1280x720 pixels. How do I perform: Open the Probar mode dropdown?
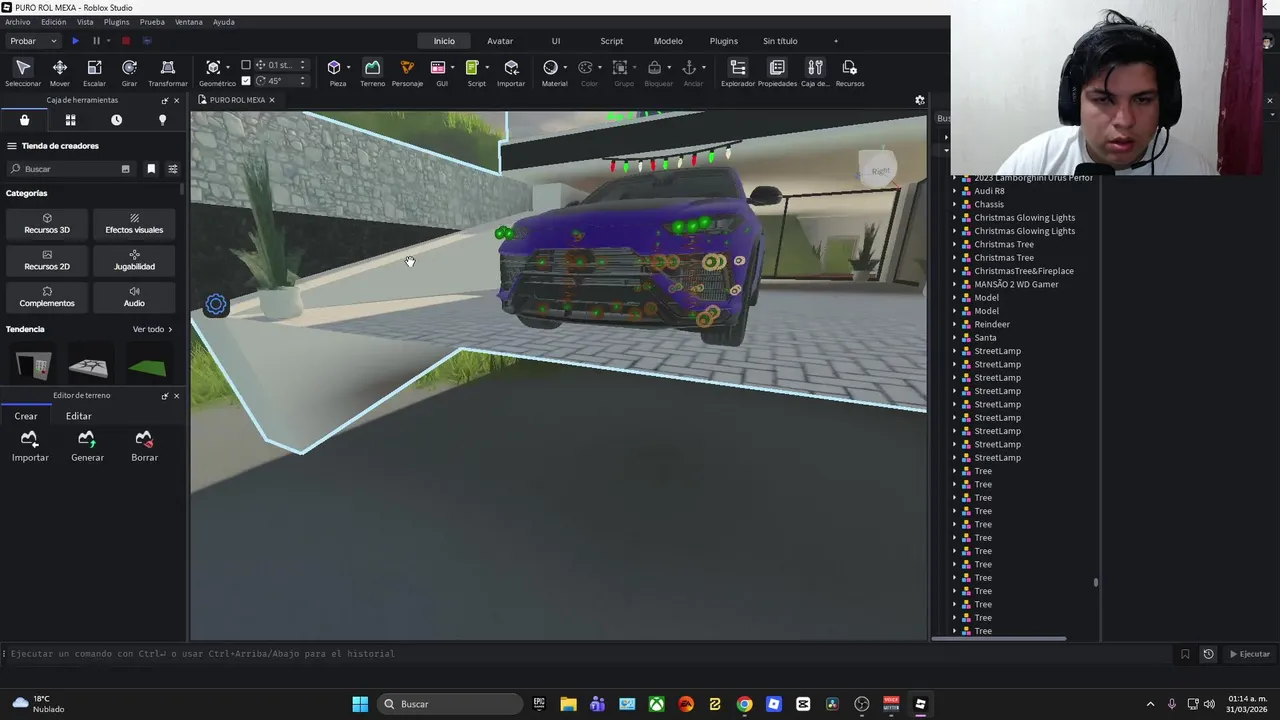click(33, 41)
